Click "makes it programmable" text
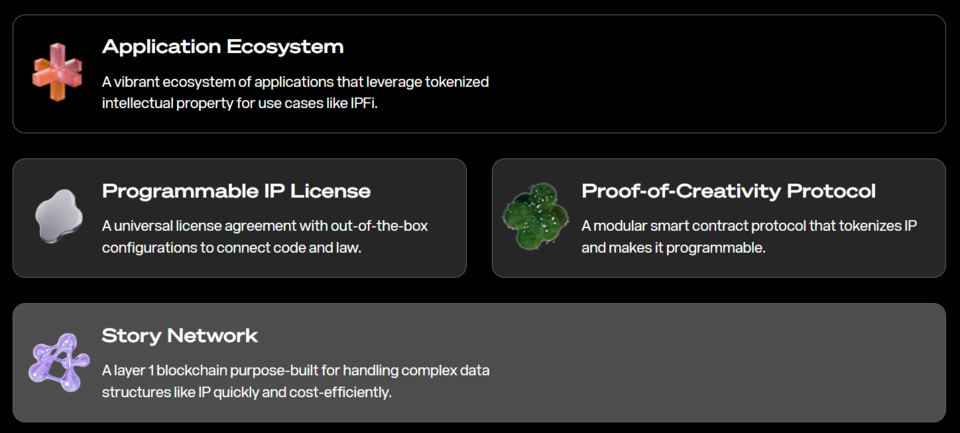Viewport: 960px width, 433px height. click(687, 247)
